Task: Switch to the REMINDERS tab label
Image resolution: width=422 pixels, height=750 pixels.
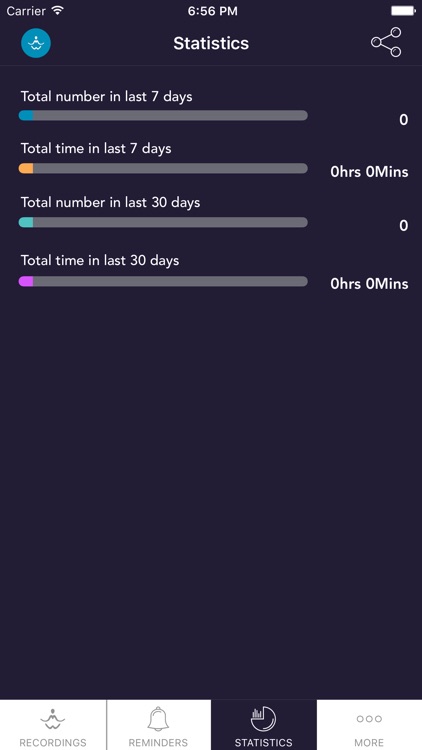Action: [x=158, y=743]
